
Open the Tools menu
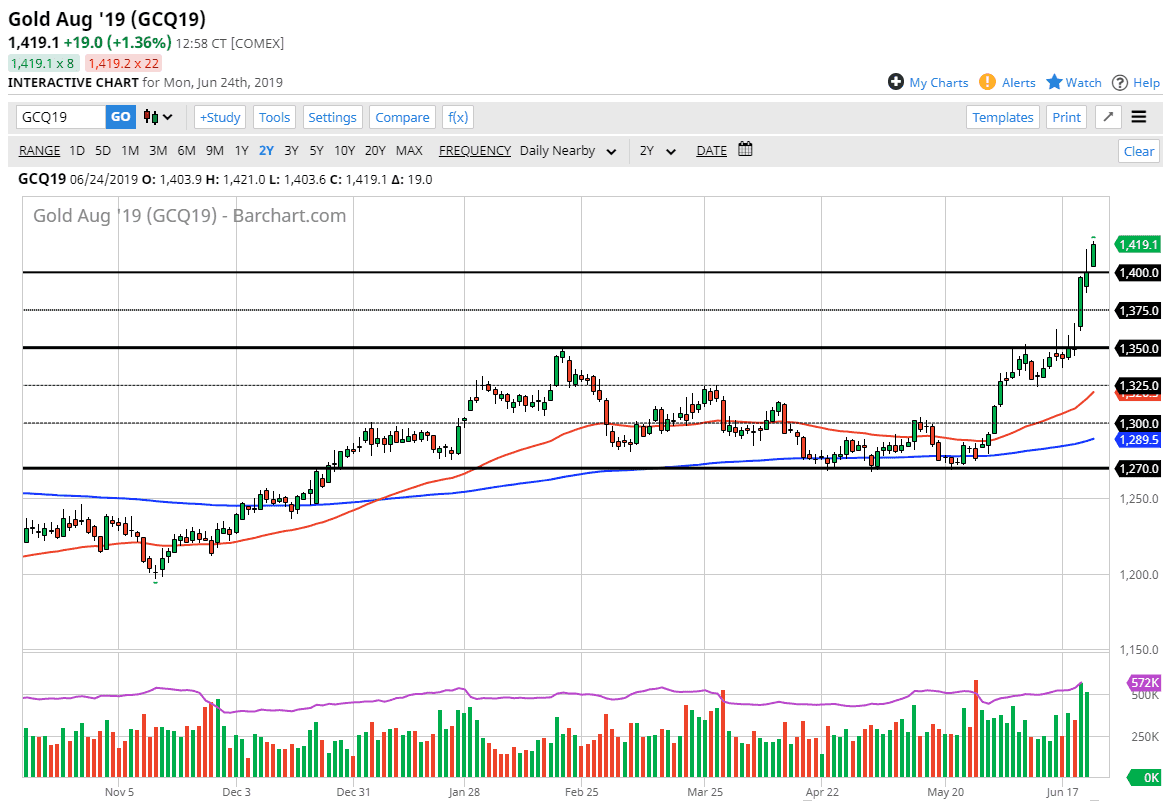(x=274, y=117)
